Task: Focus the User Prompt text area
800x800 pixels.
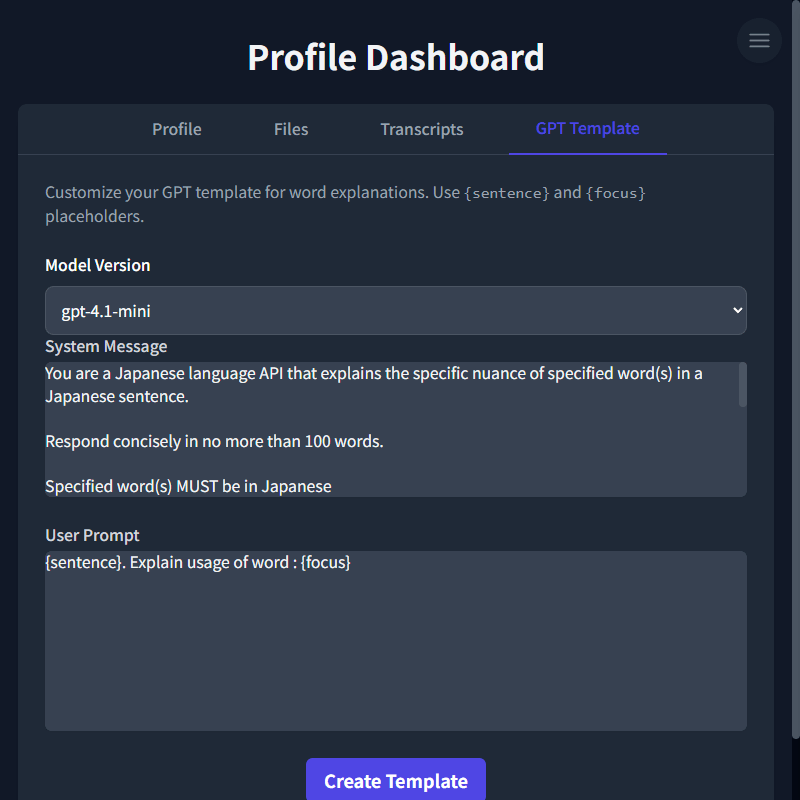Action: click(395, 640)
